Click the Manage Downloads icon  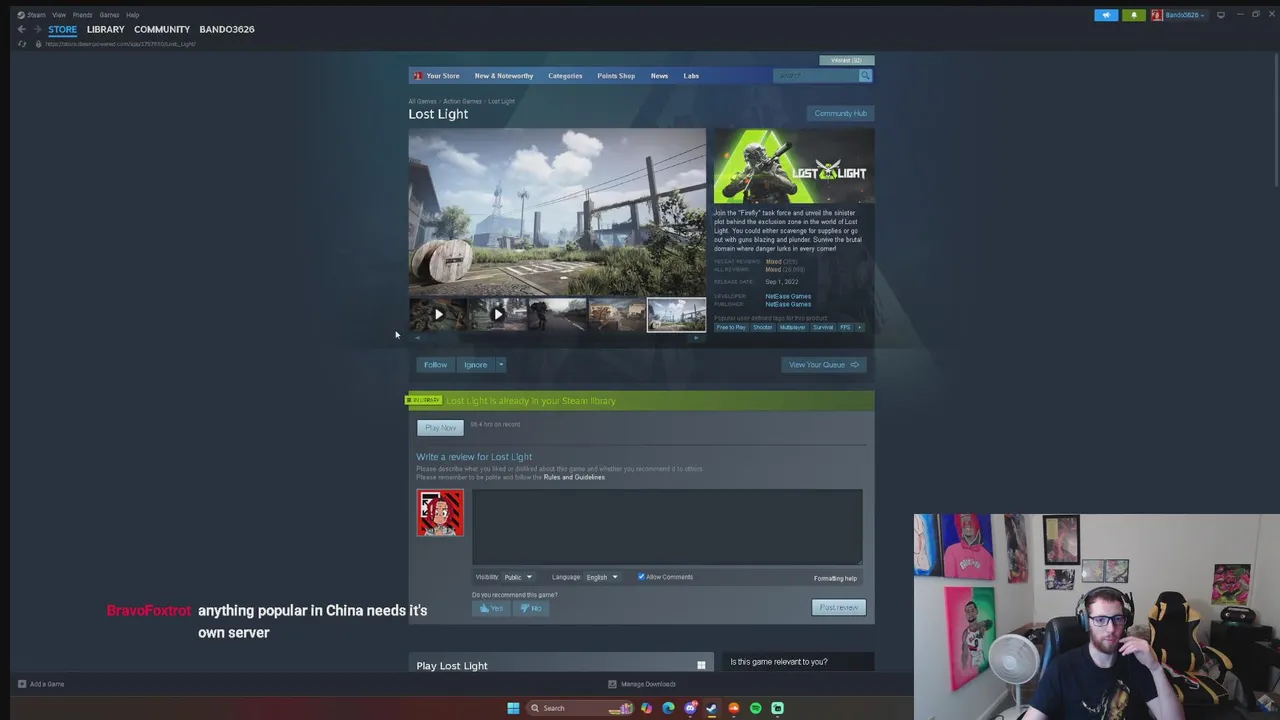coord(612,684)
